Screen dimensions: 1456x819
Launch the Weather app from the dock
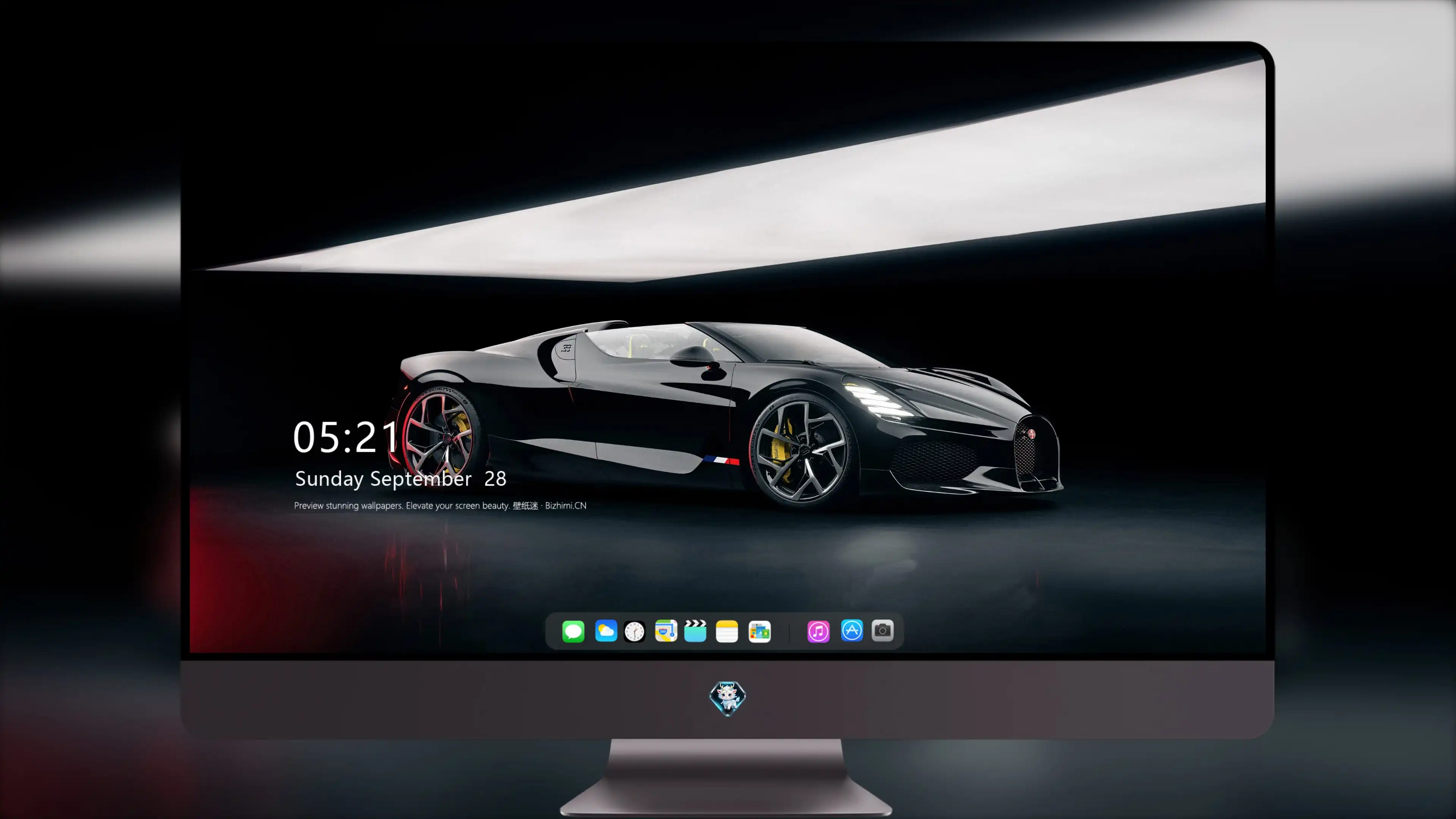tap(606, 631)
